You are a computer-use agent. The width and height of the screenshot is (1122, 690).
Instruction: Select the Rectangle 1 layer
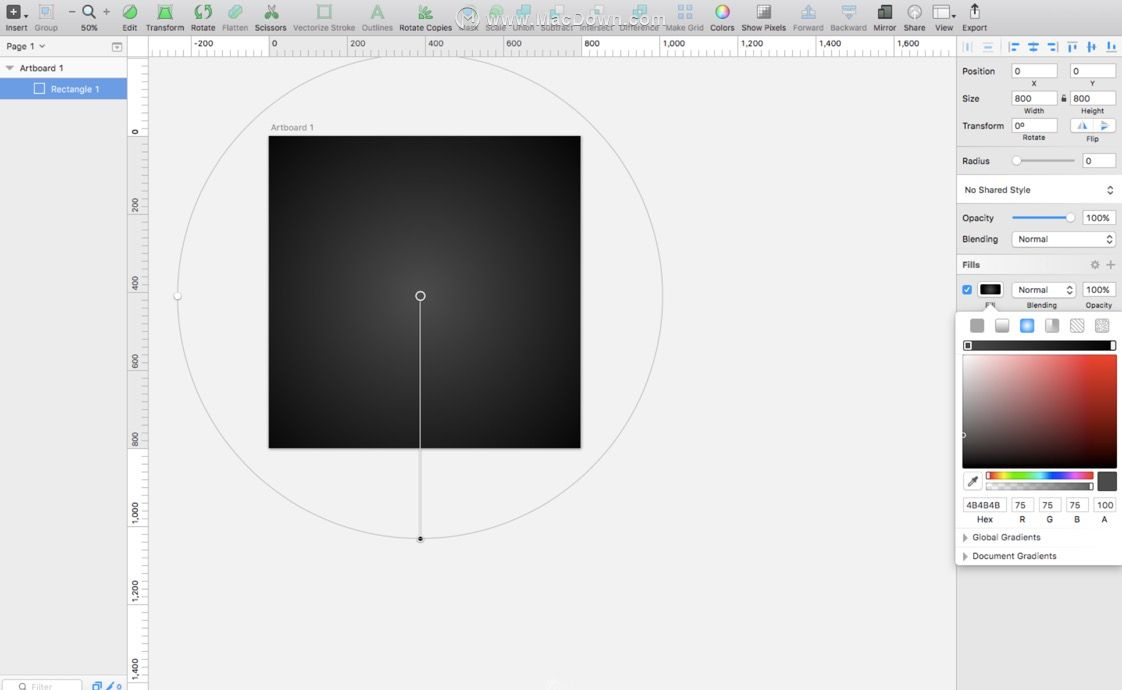[x=64, y=89]
